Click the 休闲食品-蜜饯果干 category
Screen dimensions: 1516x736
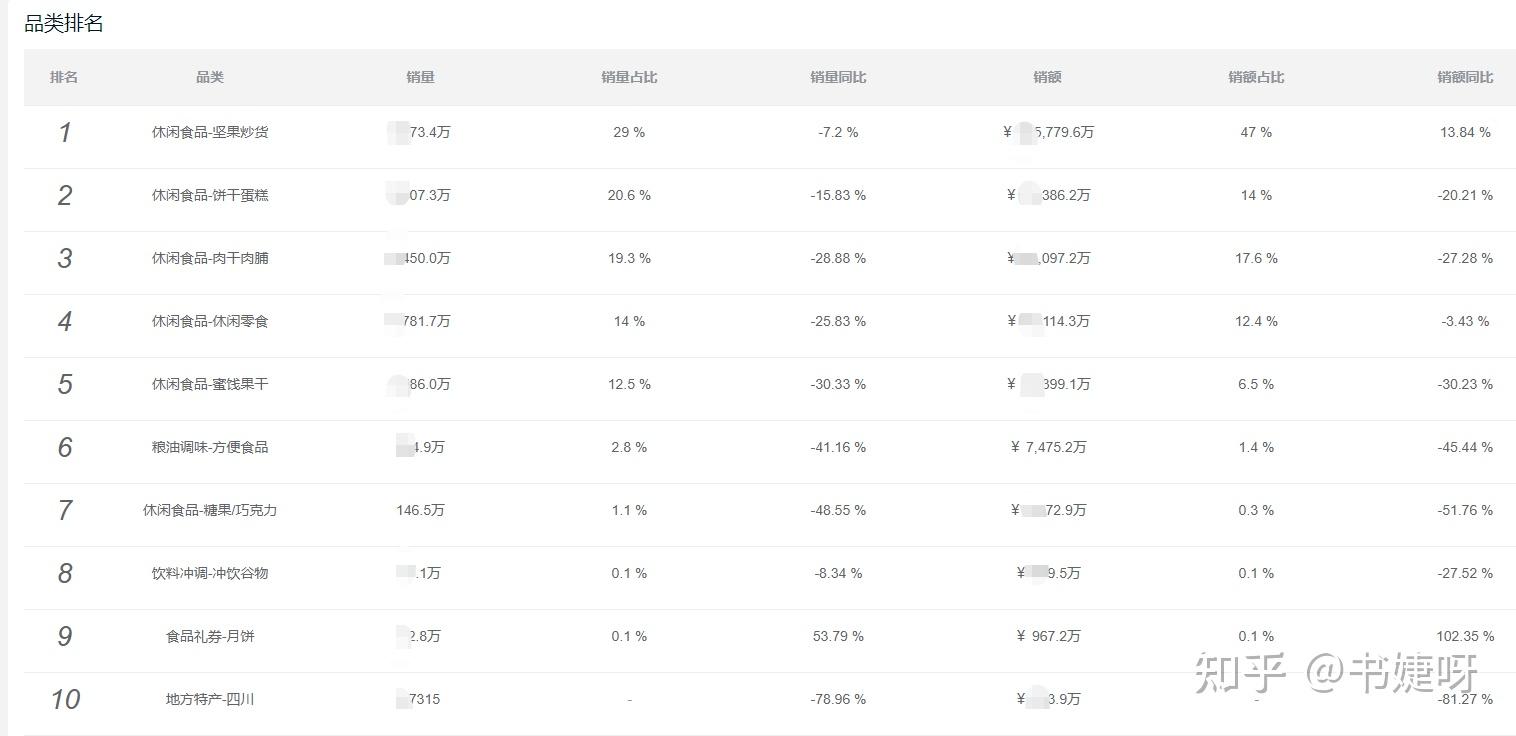pyautogui.click(x=210, y=384)
